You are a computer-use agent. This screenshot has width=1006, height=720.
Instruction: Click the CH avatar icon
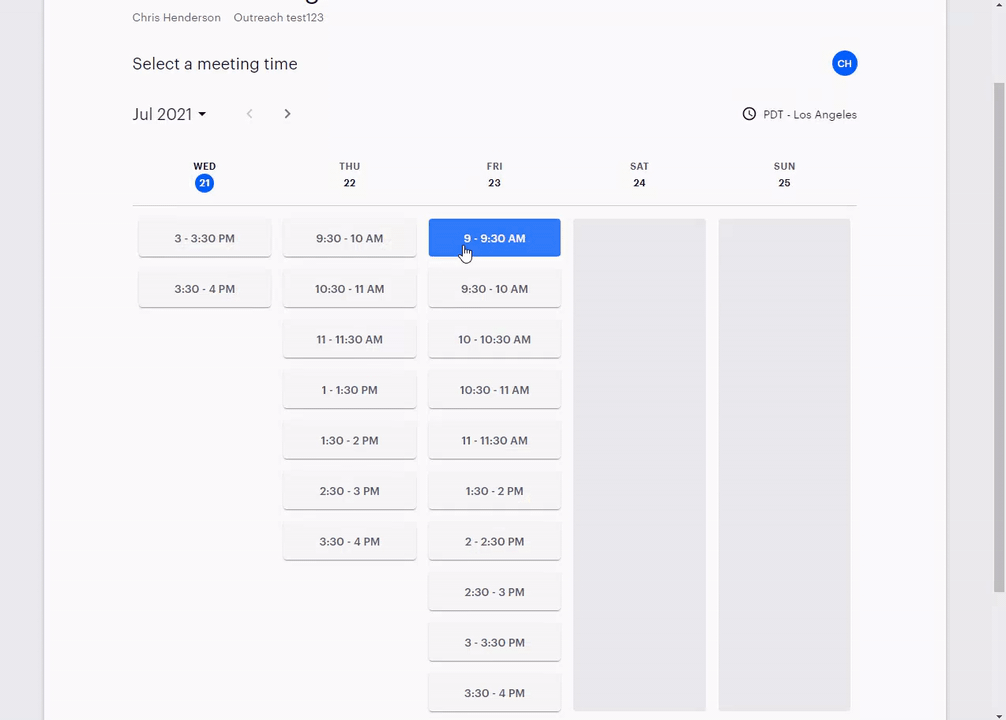click(x=844, y=64)
